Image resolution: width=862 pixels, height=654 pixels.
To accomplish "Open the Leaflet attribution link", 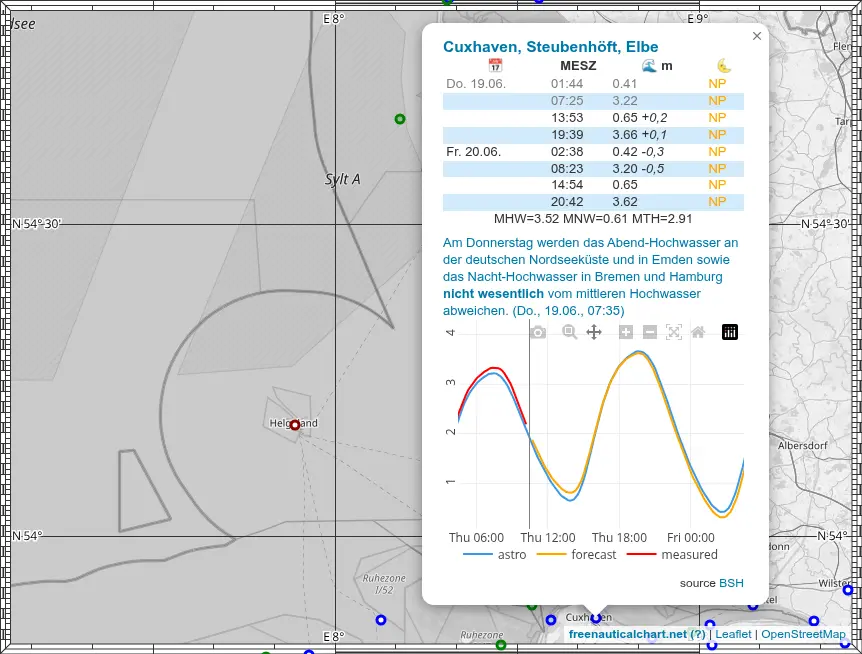I will tap(733, 633).
